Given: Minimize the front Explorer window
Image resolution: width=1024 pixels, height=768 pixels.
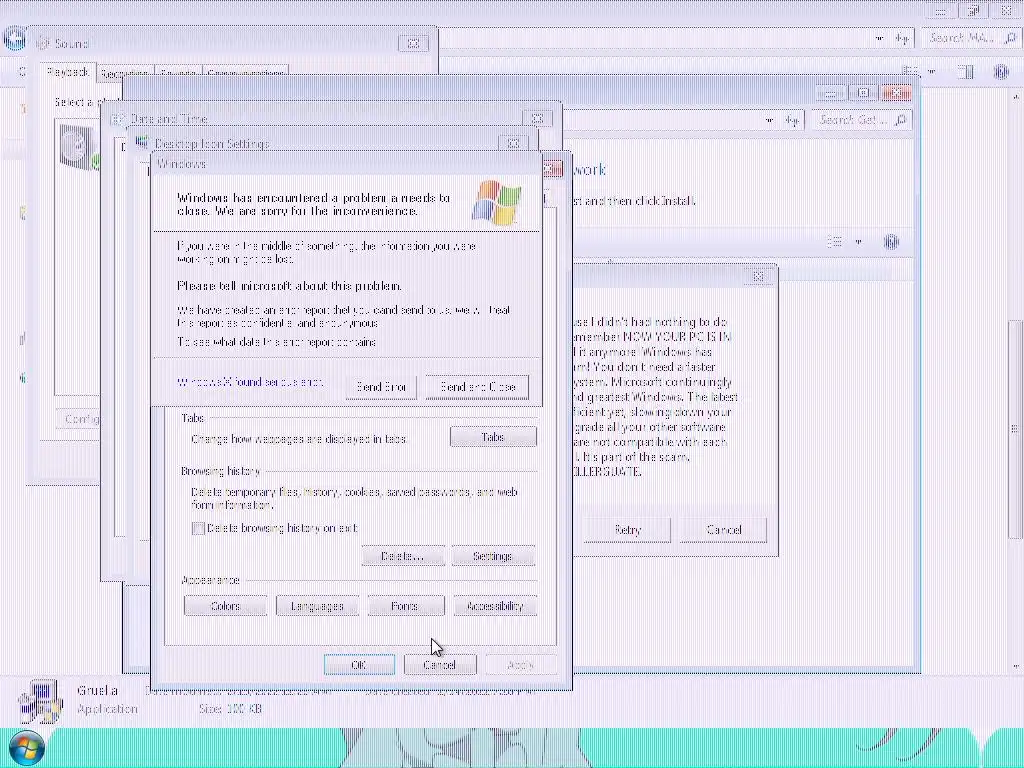Looking at the screenshot, I should point(830,93).
